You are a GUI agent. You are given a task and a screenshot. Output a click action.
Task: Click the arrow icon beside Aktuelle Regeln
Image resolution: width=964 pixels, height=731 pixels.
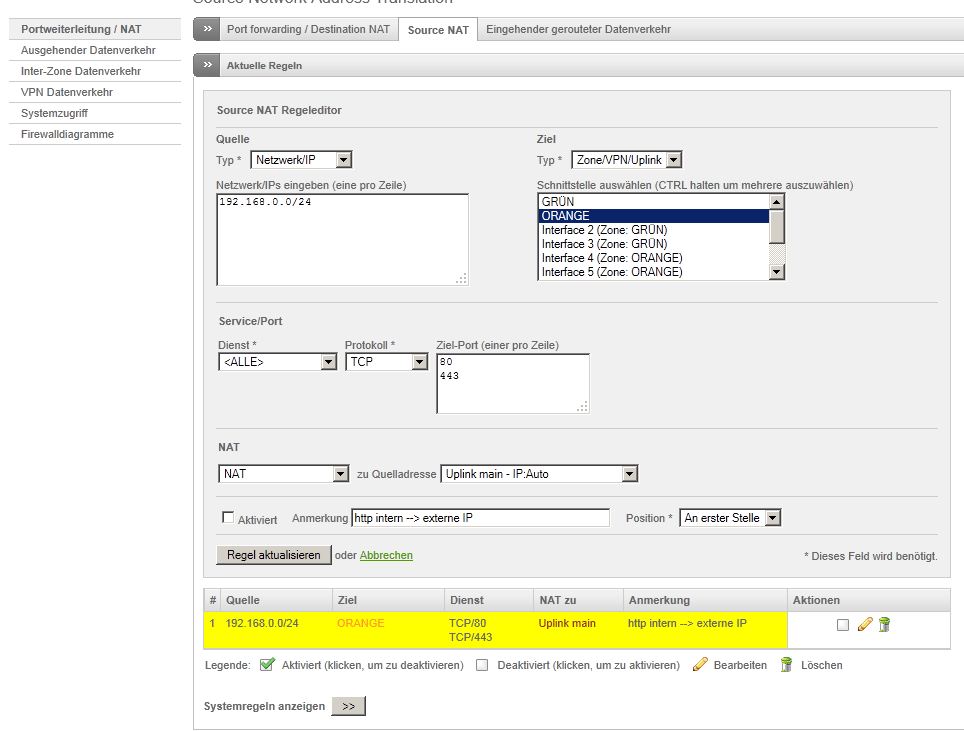coord(206,65)
